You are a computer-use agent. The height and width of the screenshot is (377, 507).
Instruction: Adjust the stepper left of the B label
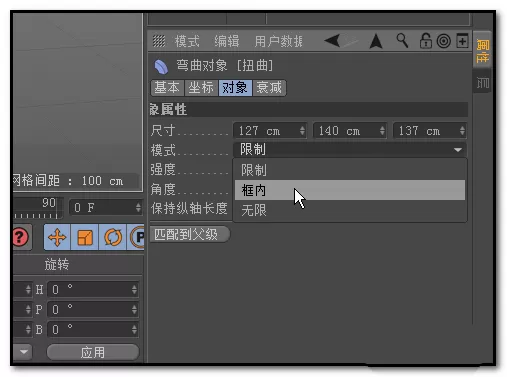click(28, 330)
